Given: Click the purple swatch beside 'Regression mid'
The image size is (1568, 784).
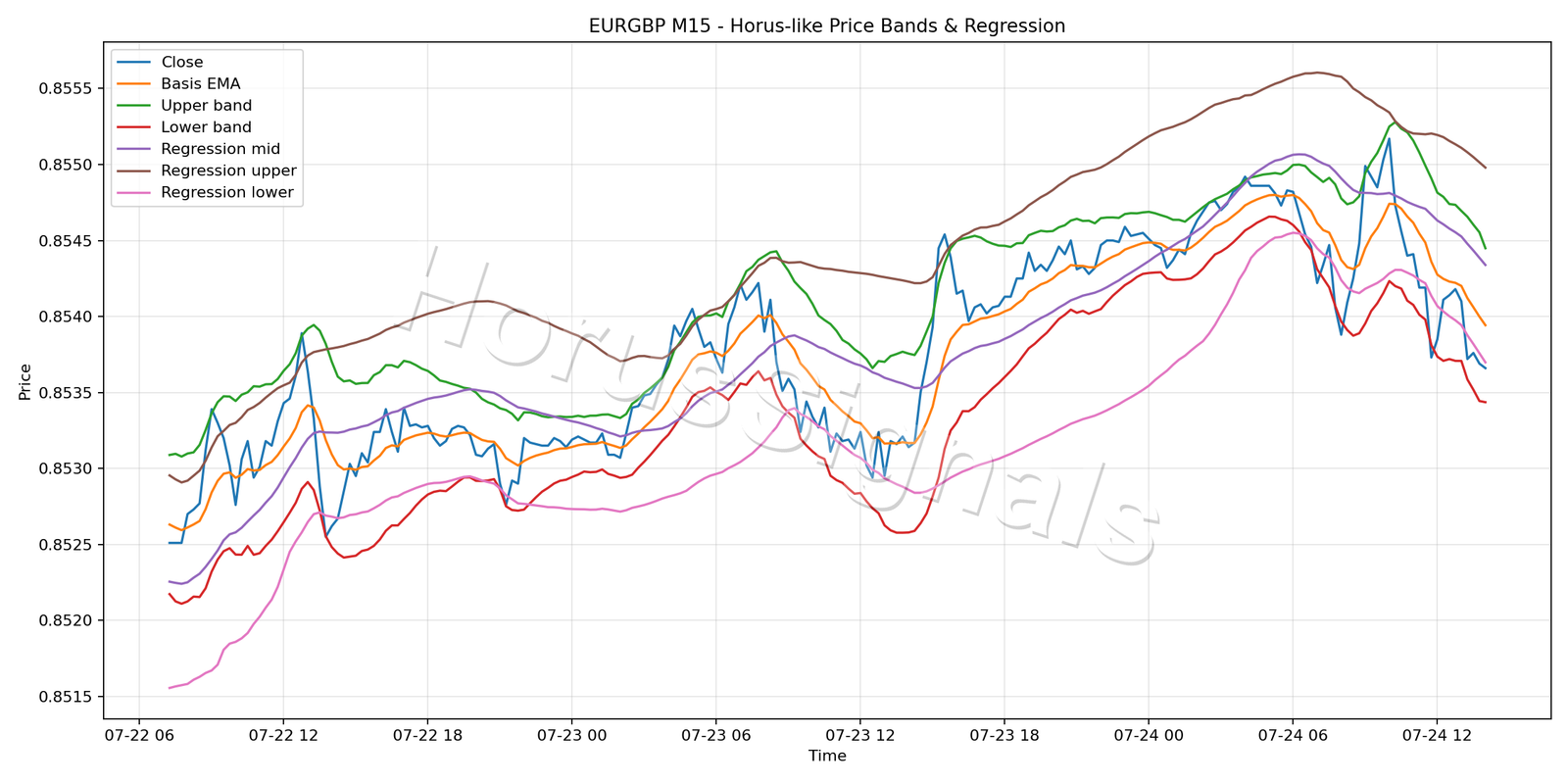Looking at the screenshot, I should click(134, 149).
